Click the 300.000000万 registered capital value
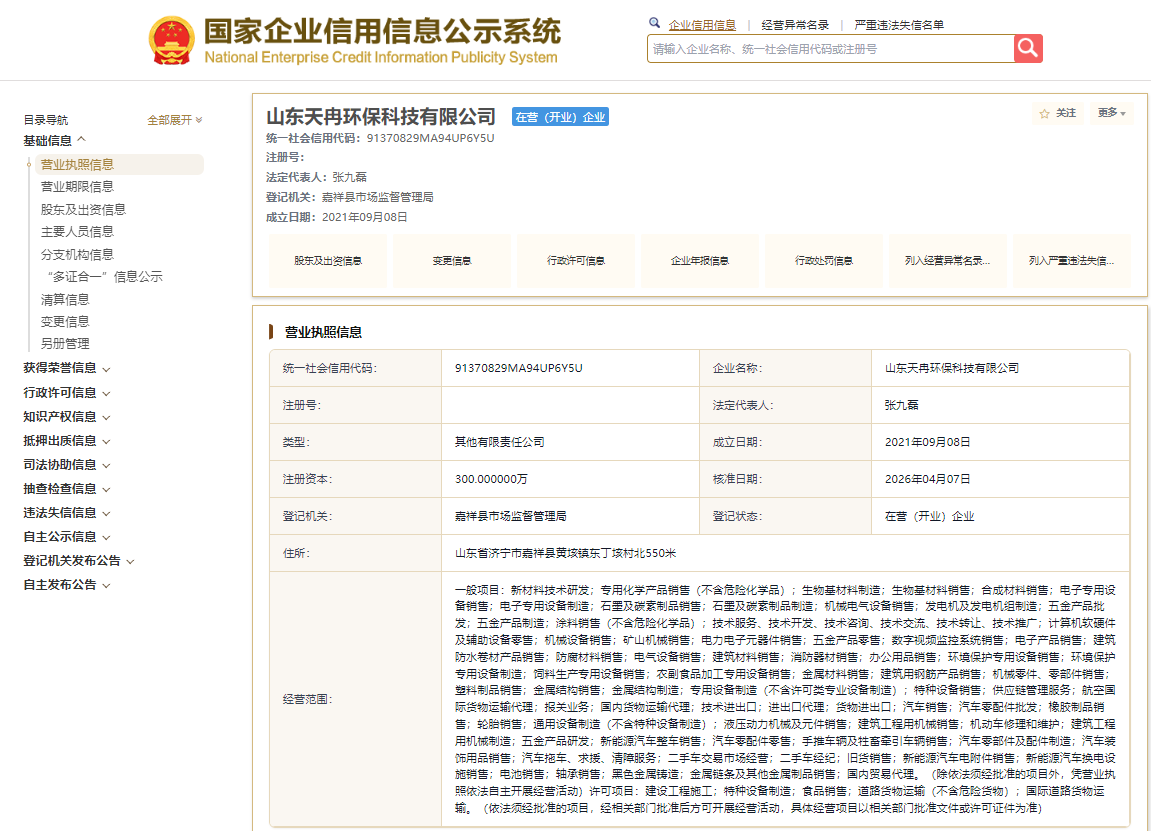Image resolution: width=1151 pixels, height=831 pixels. pos(491,479)
